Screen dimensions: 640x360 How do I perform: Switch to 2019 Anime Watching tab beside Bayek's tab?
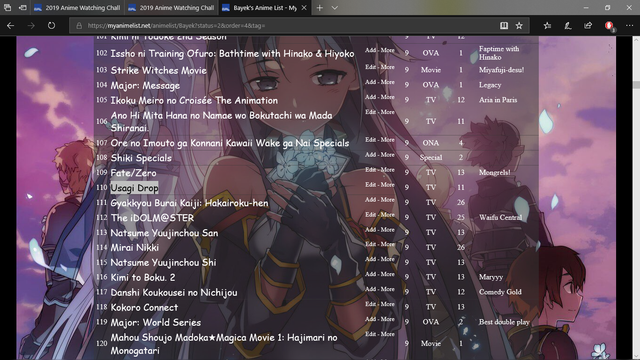[171, 8]
